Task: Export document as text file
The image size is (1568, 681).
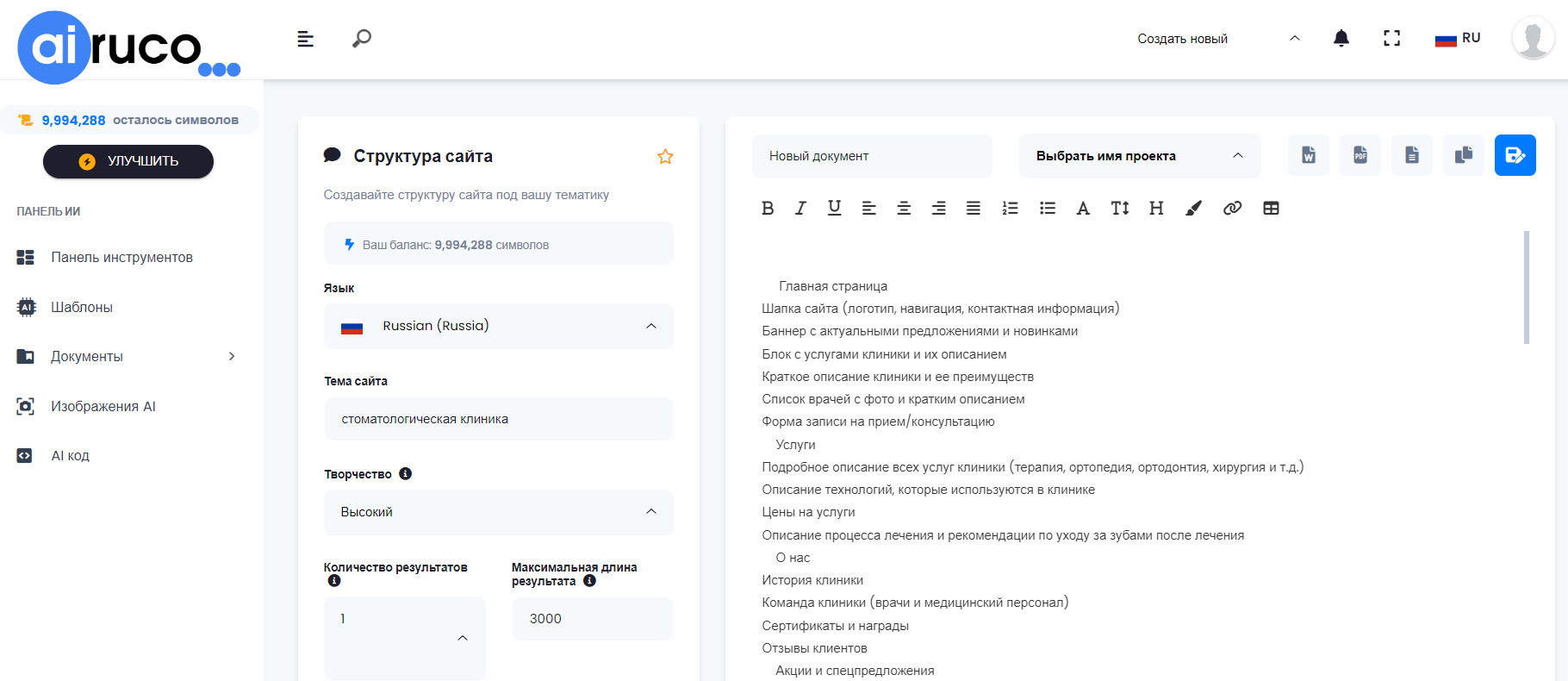Action: 1412,155
